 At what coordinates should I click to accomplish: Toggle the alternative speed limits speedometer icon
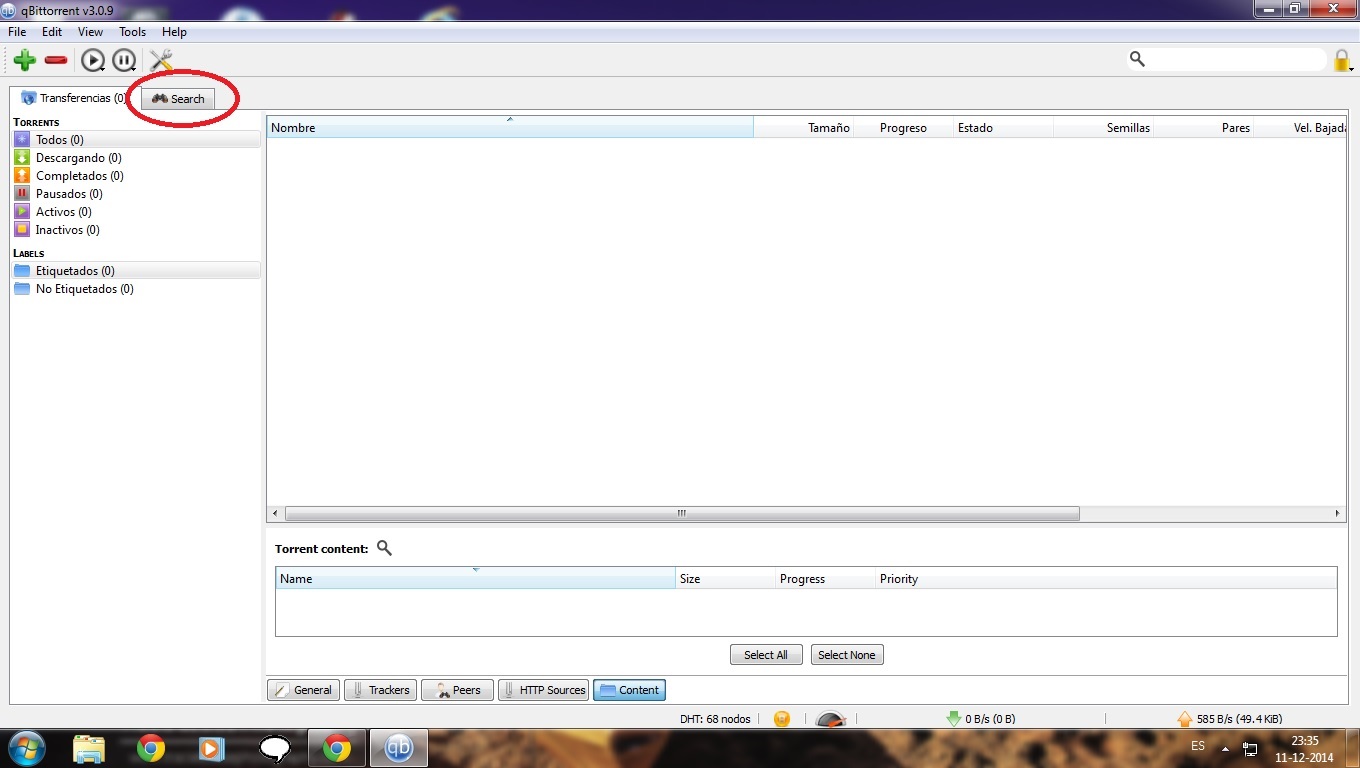coord(830,718)
